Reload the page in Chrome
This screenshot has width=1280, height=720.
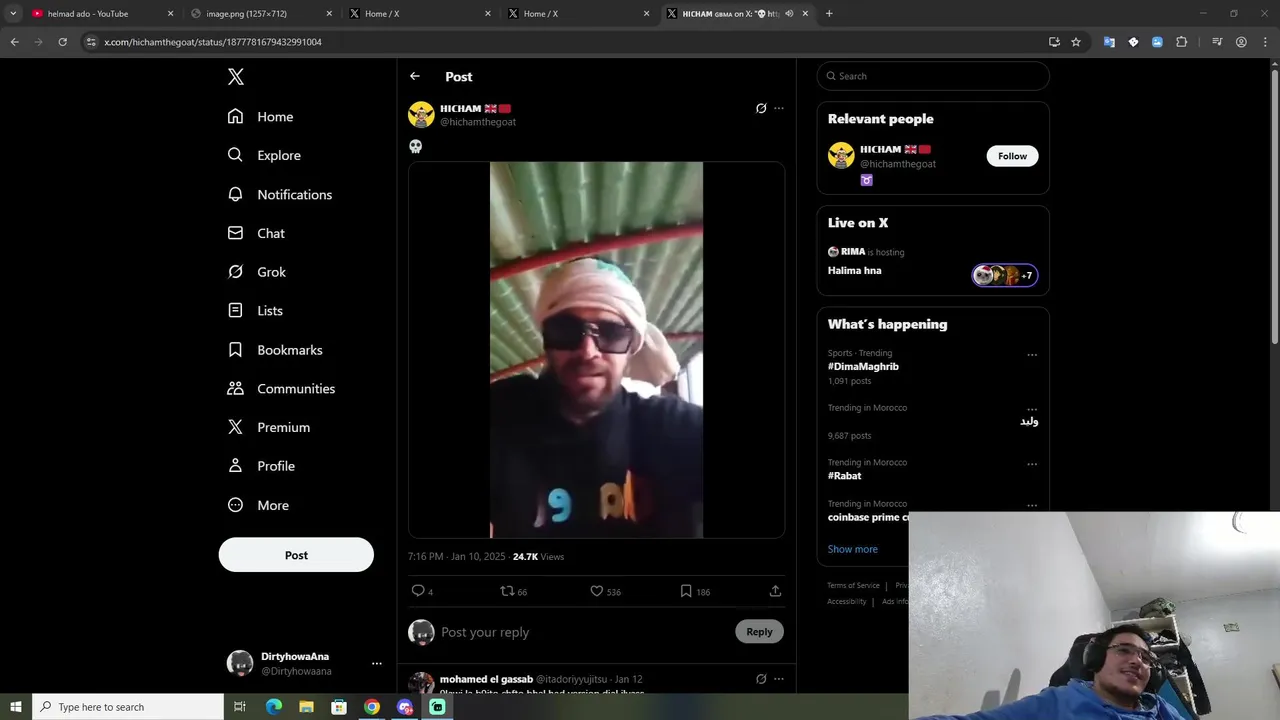coord(62,42)
